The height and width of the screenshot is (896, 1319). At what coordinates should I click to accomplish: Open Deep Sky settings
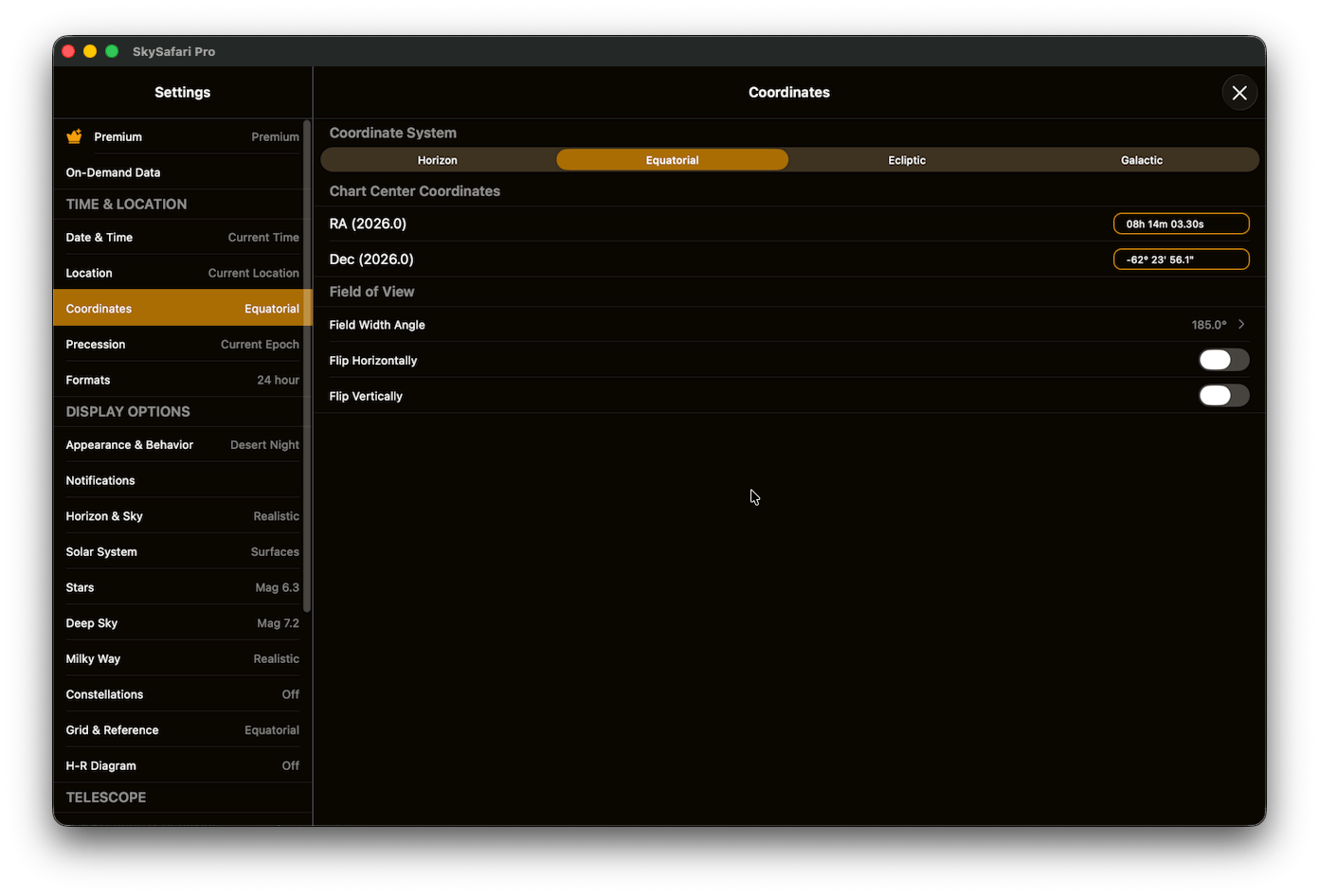tap(182, 623)
